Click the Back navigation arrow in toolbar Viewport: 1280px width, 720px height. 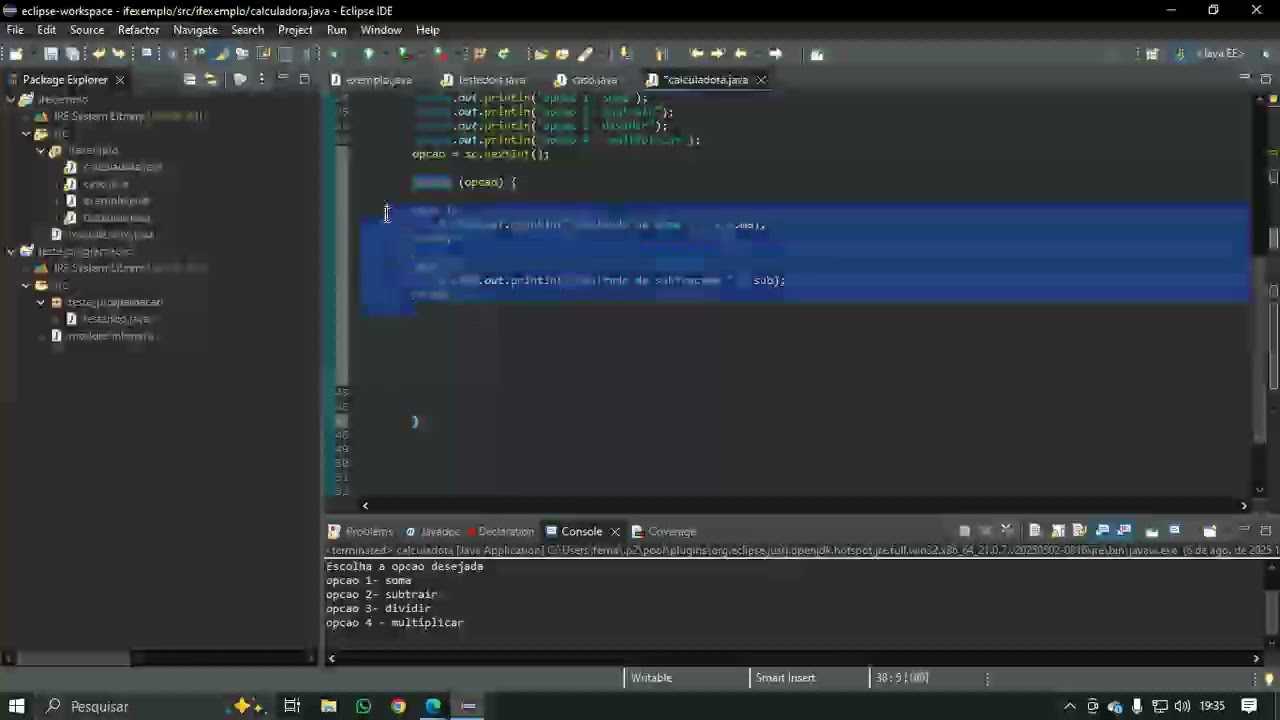[741, 54]
